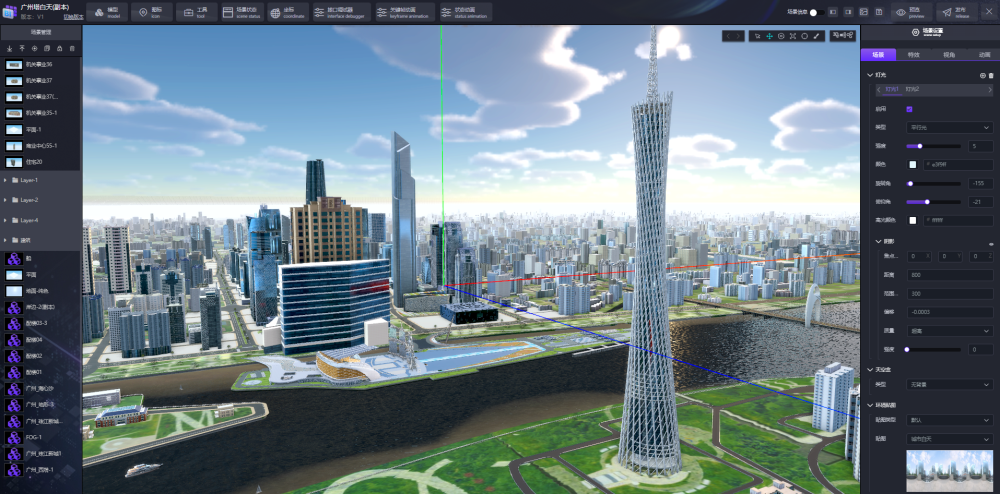The height and width of the screenshot is (494, 1000).
Task: Uncheck the light enable checkbox
Action: coord(909,109)
